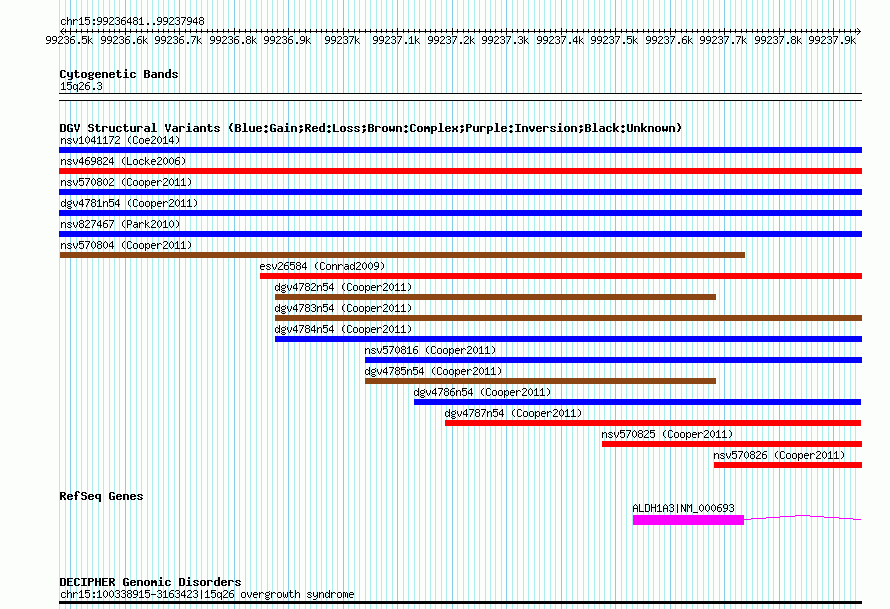
Task: Open the nsv570802 (Cooper2011) variant label
Action: [126, 182]
